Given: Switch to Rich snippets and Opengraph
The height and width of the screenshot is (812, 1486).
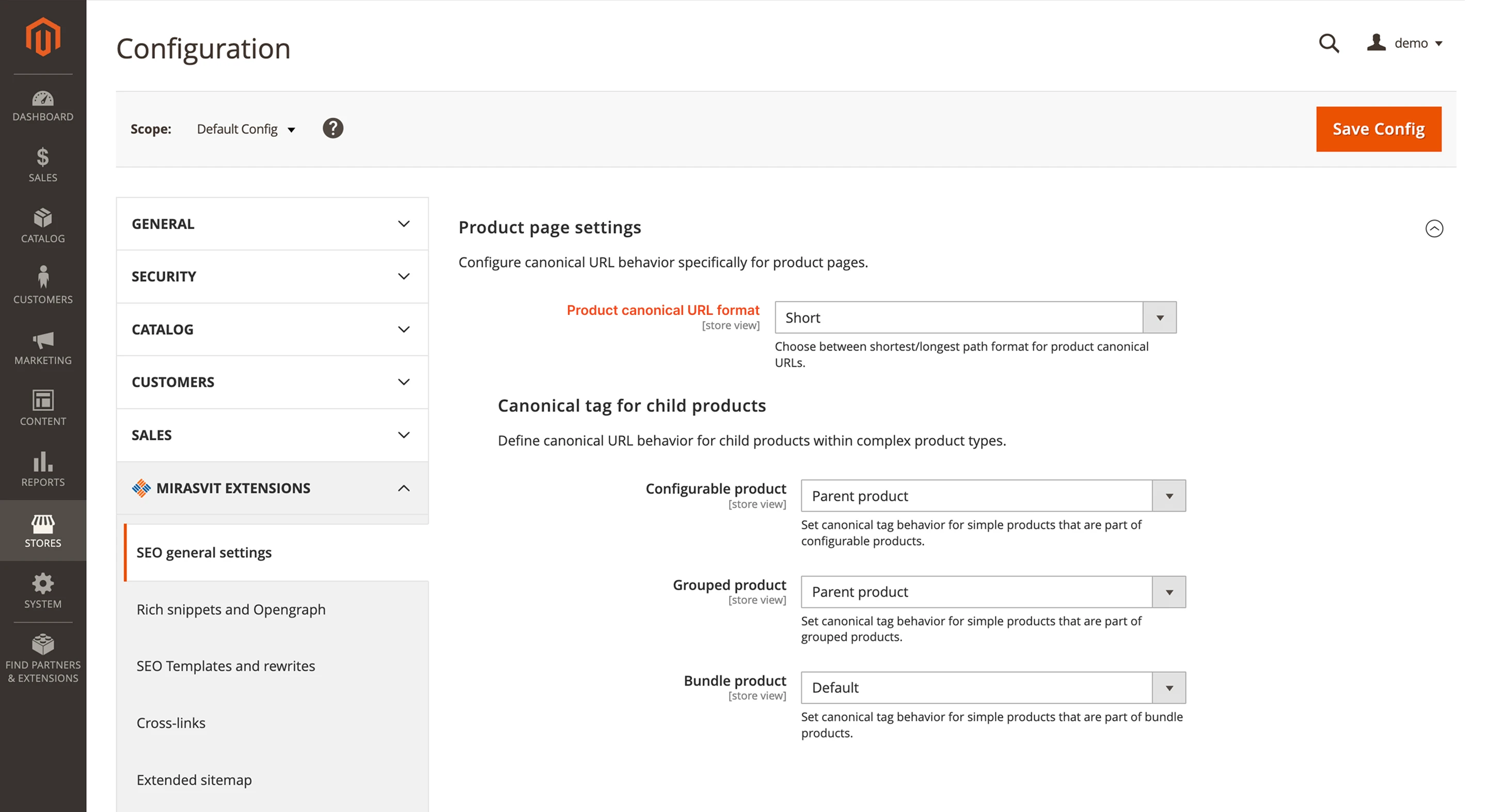Looking at the screenshot, I should point(231,609).
